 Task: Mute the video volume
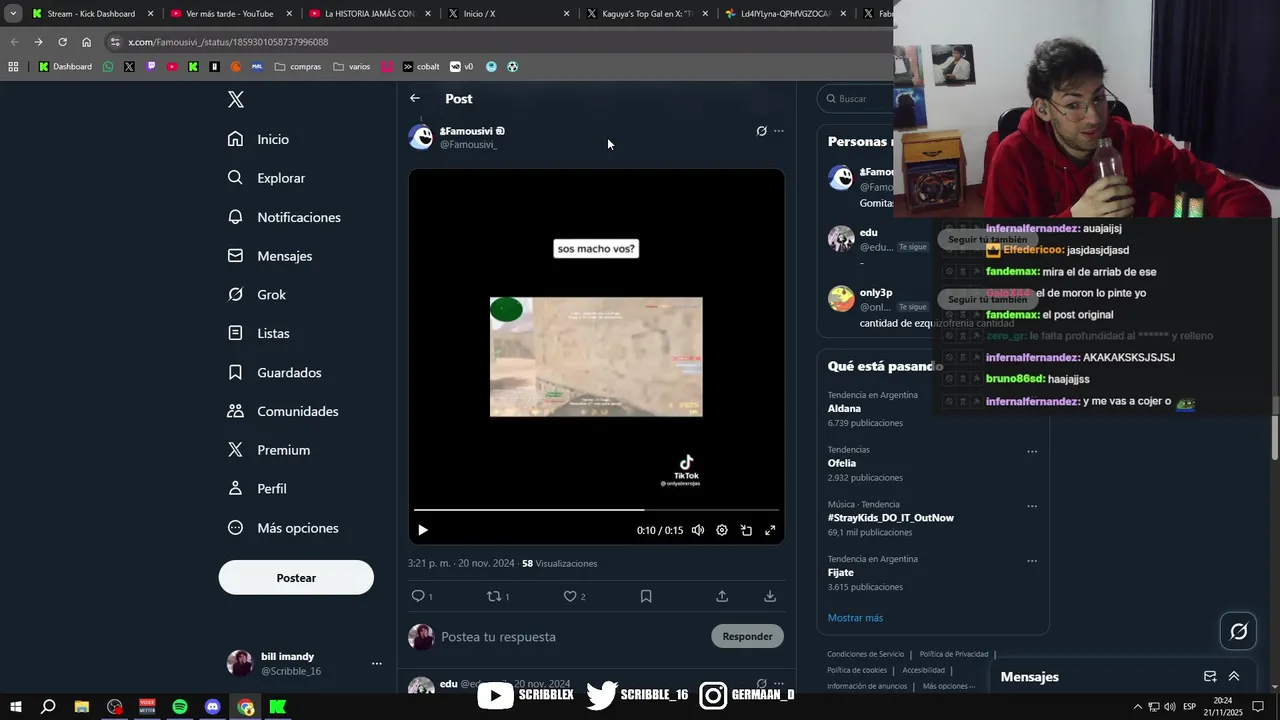pos(698,530)
